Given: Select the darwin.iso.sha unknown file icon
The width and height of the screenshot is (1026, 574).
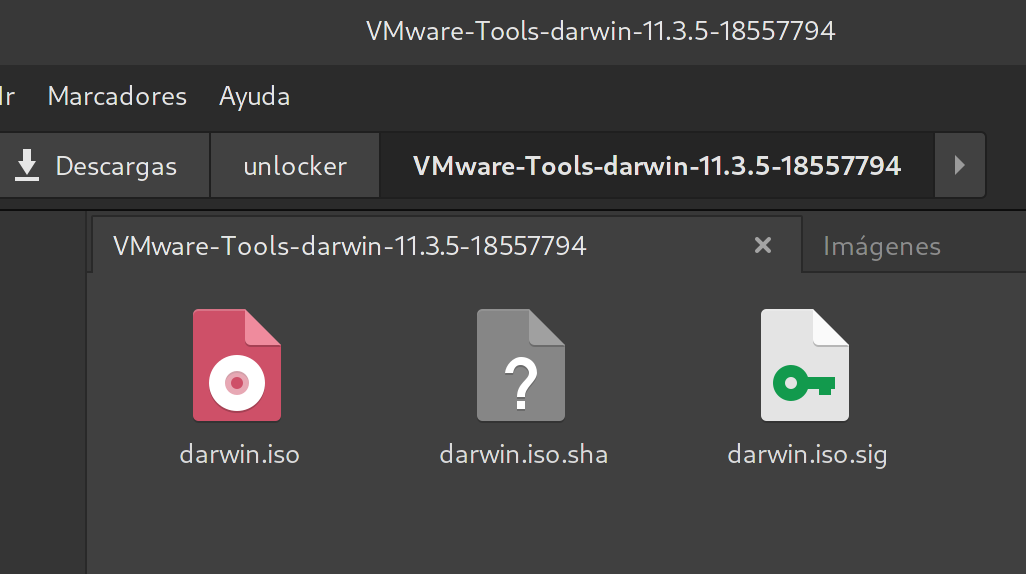Looking at the screenshot, I should 521,365.
